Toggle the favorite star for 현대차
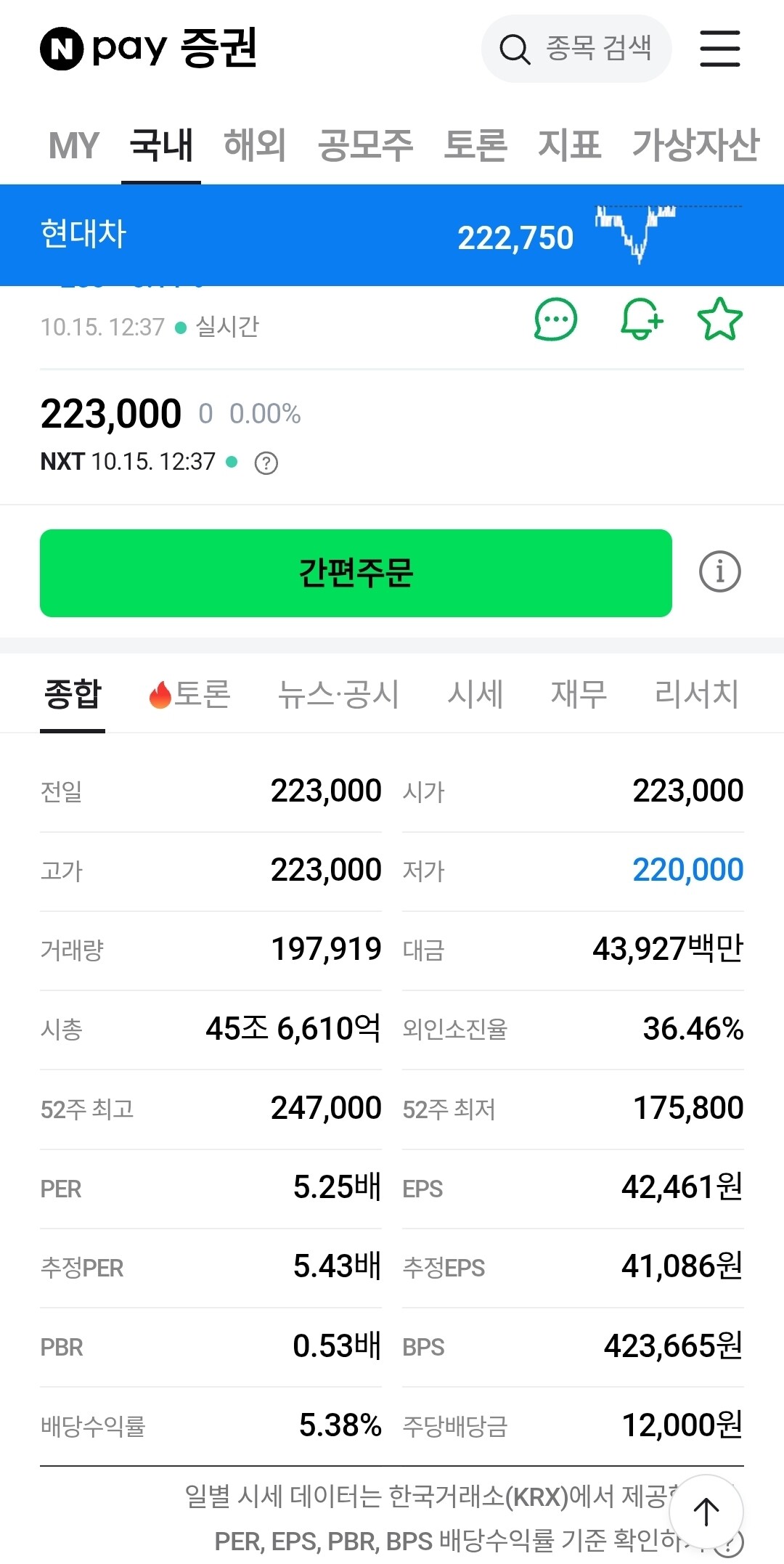Viewport: 784px width, 1564px height. [719, 319]
